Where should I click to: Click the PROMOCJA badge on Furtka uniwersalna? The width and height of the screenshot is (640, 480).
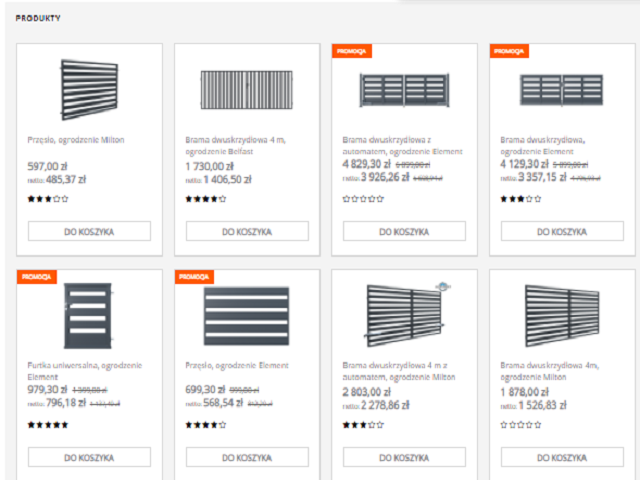pos(37,276)
